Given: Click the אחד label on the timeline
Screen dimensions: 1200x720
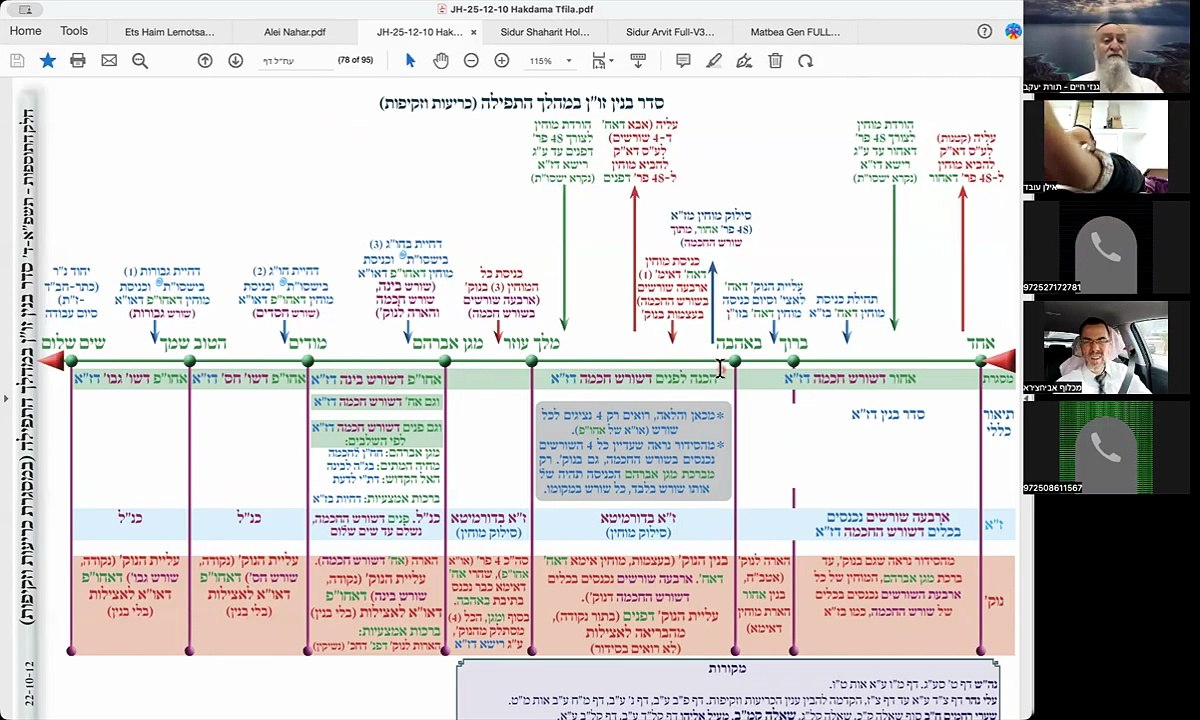Looking at the screenshot, I should tap(980, 343).
